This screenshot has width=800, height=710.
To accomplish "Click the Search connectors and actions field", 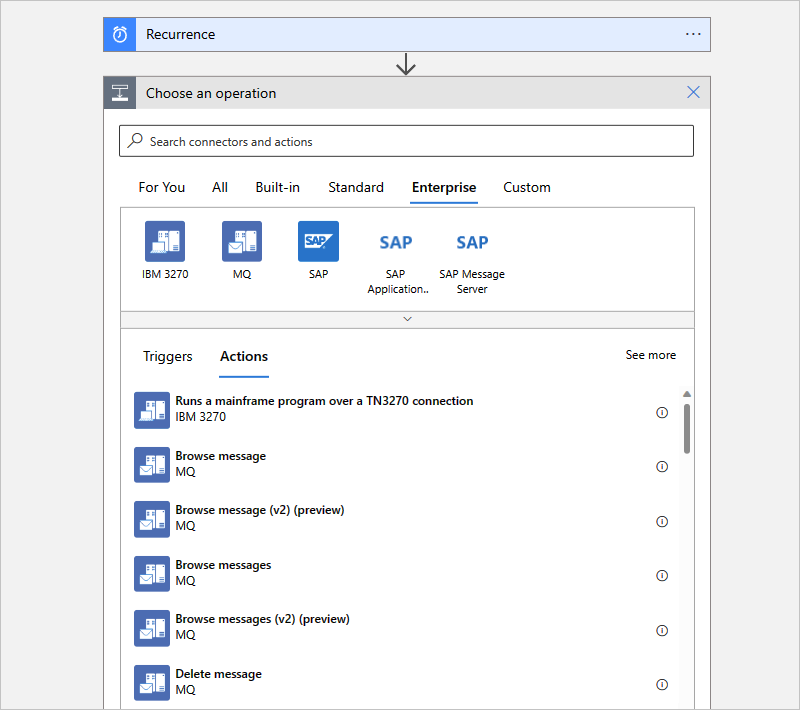I will tap(406, 141).
